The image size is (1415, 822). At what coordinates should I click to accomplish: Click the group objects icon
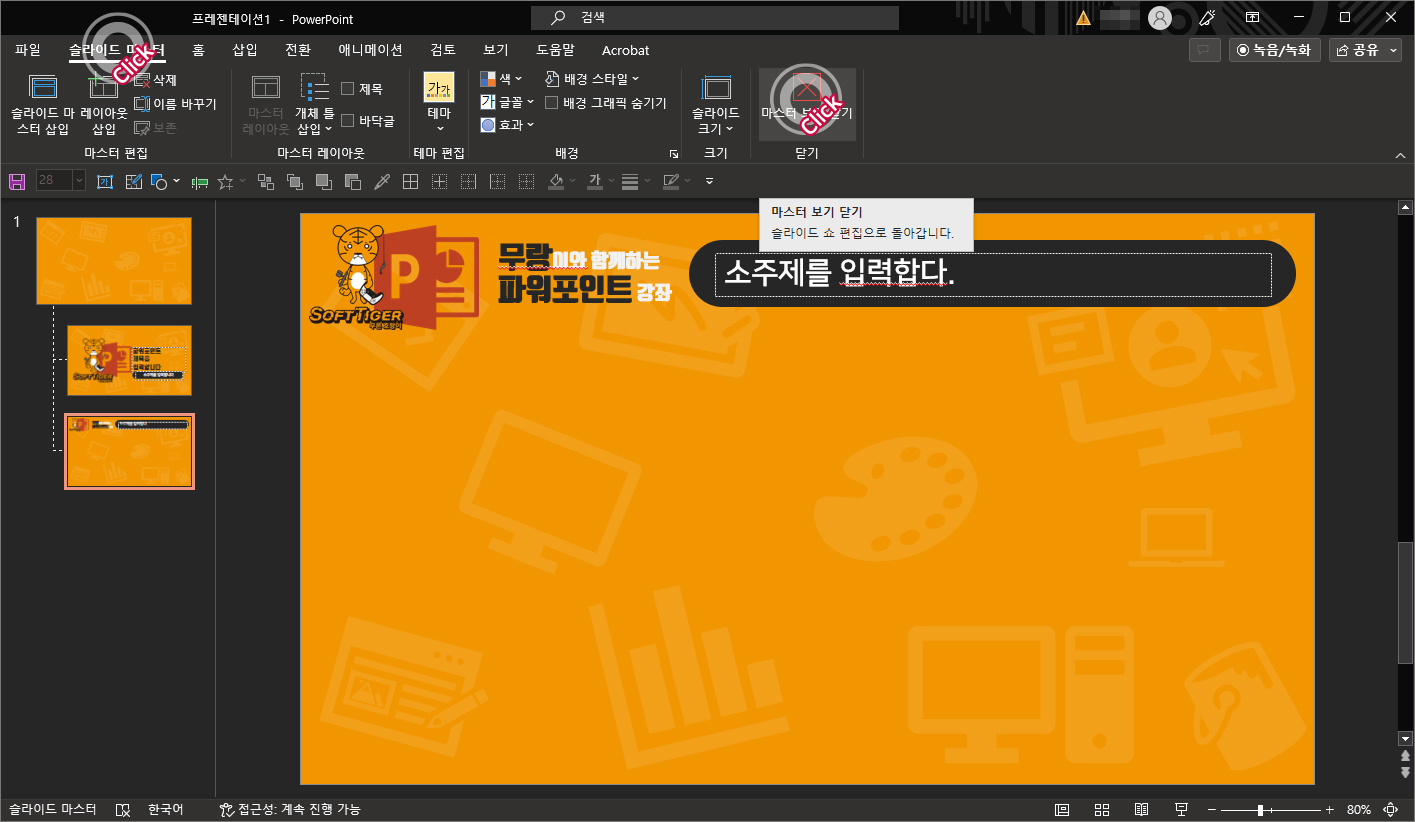point(265,181)
